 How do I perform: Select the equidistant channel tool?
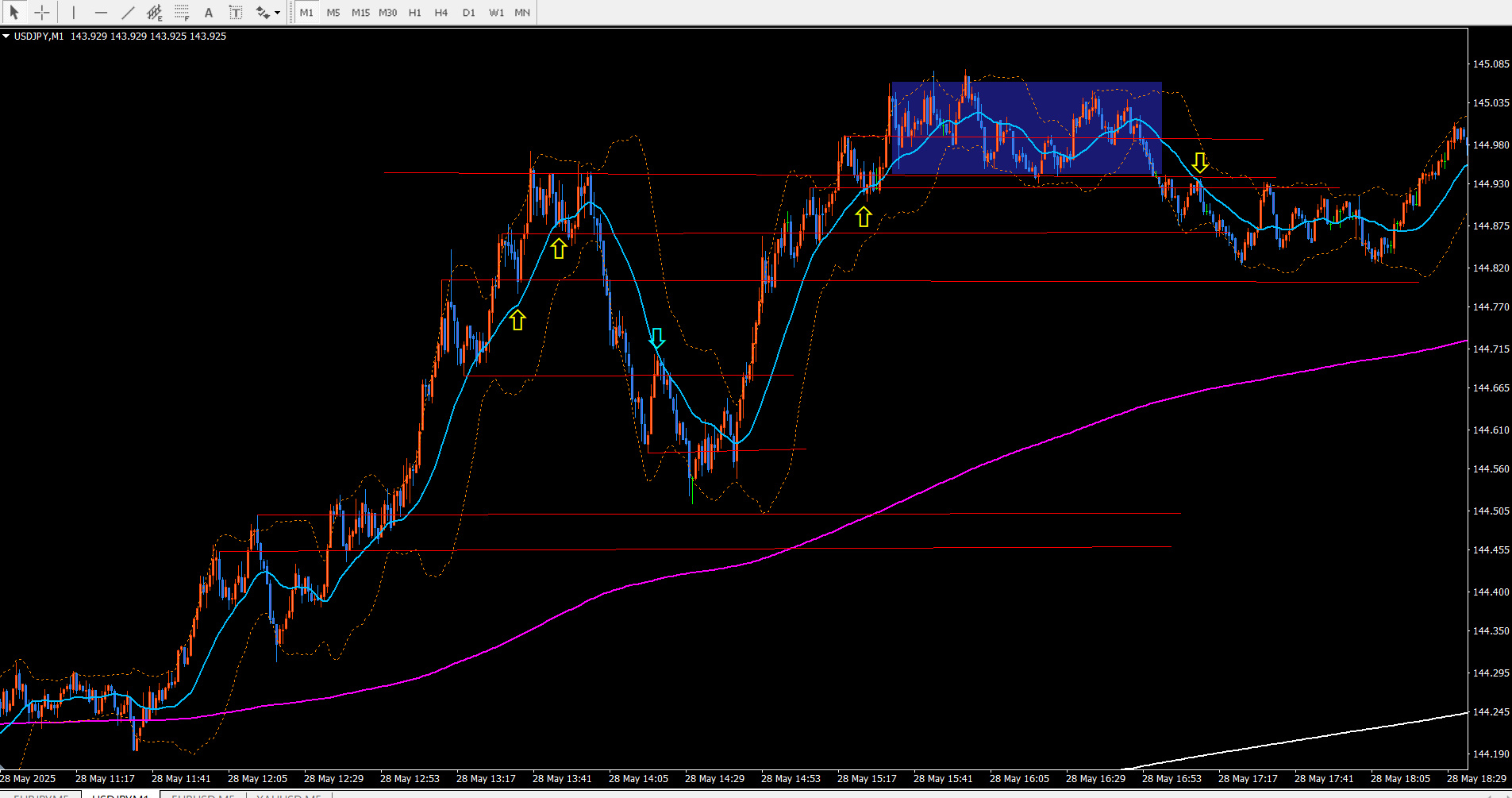coord(155,12)
